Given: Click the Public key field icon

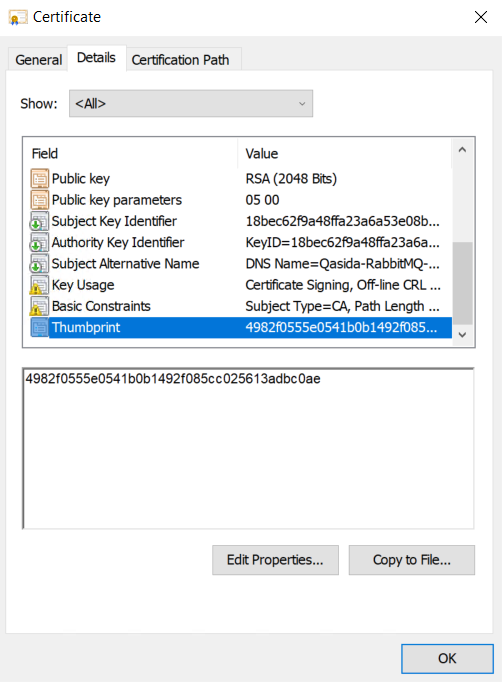Looking at the screenshot, I should click(x=39, y=178).
